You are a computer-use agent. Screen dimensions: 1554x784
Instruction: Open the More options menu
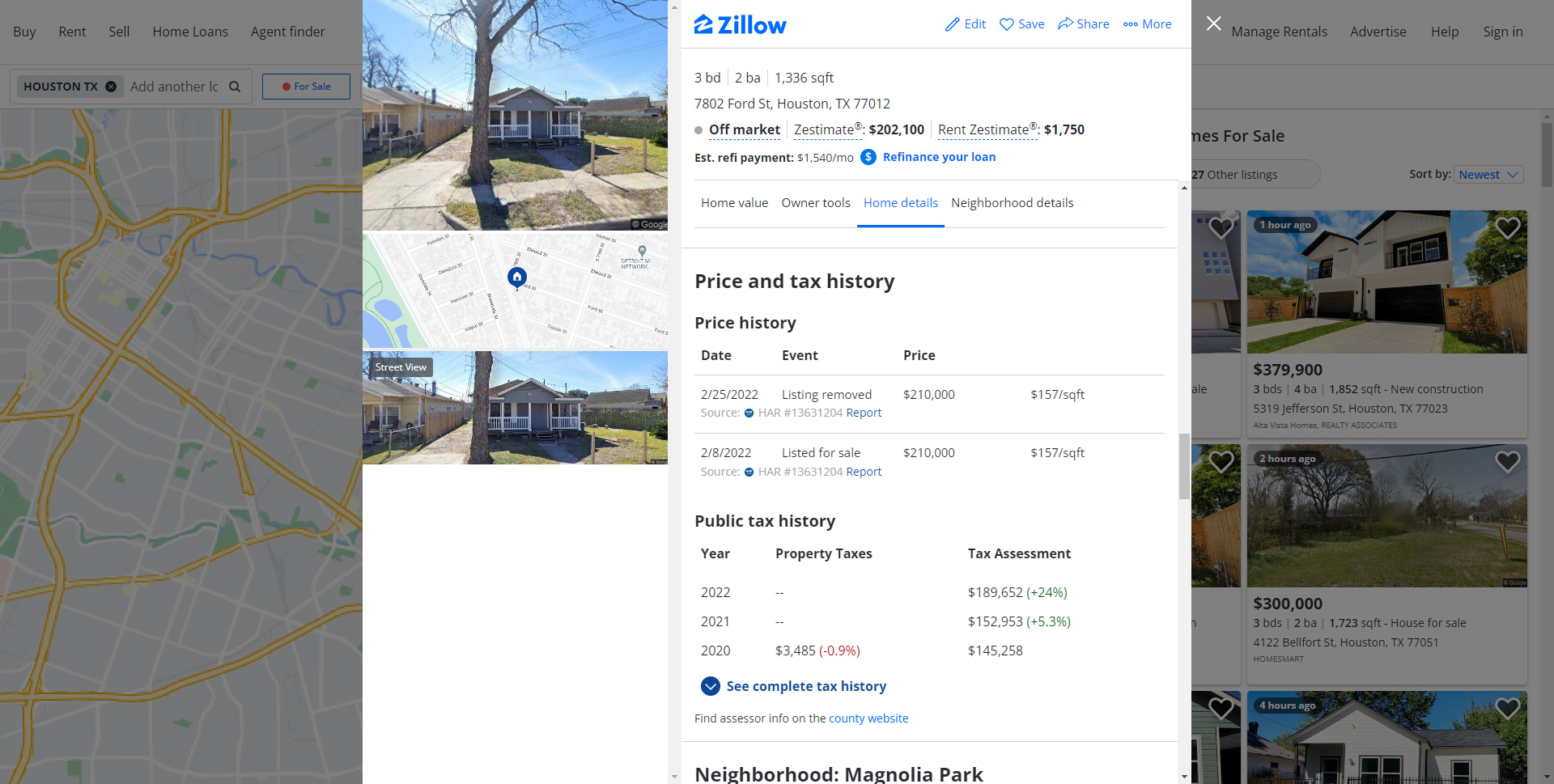coord(1147,24)
